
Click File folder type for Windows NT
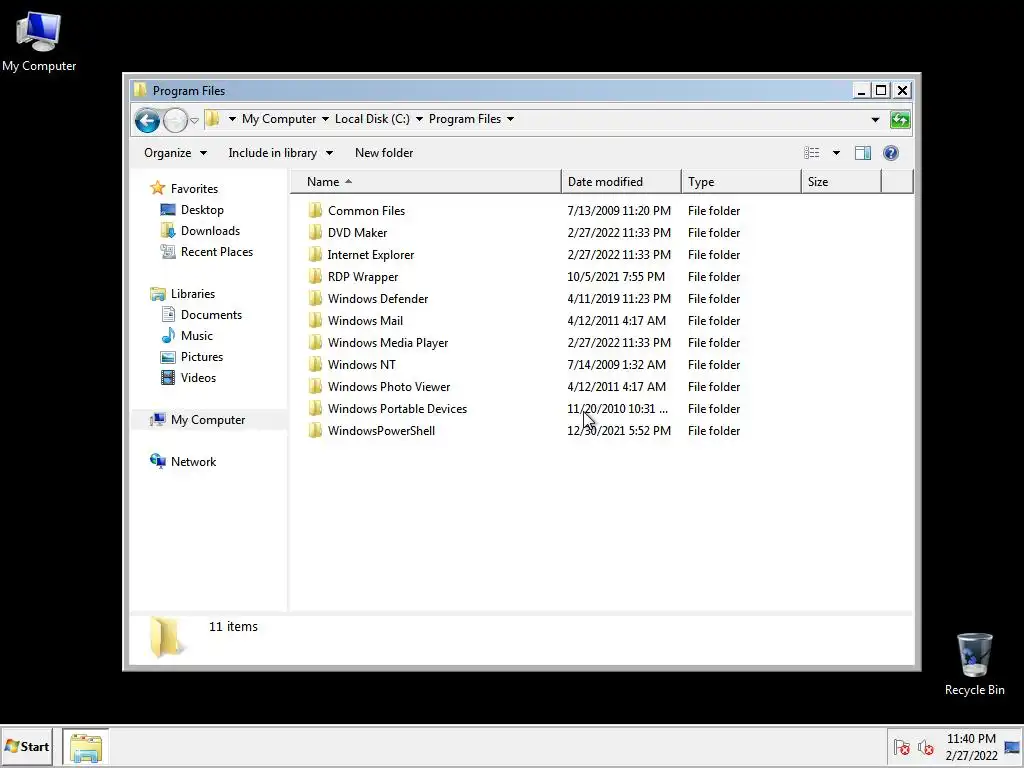[714, 364]
